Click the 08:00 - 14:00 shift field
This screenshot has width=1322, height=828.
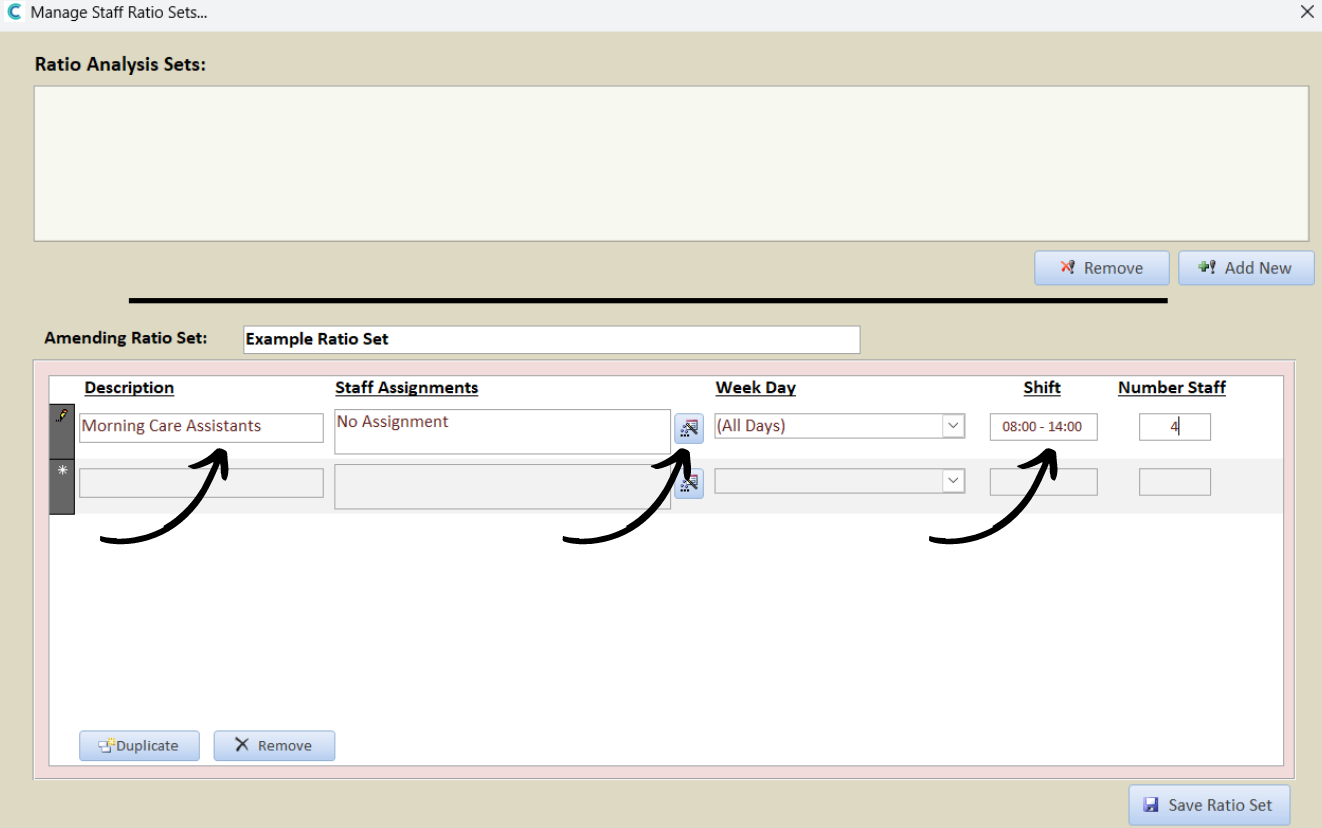[1043, 427]
